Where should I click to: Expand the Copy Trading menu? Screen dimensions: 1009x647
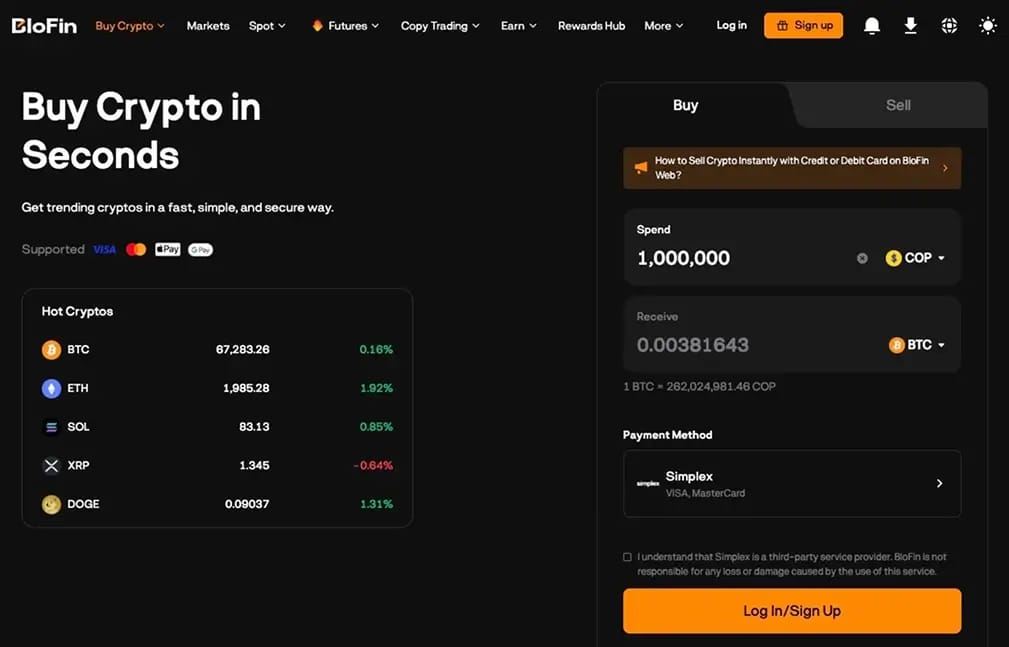tap(440, 26)
